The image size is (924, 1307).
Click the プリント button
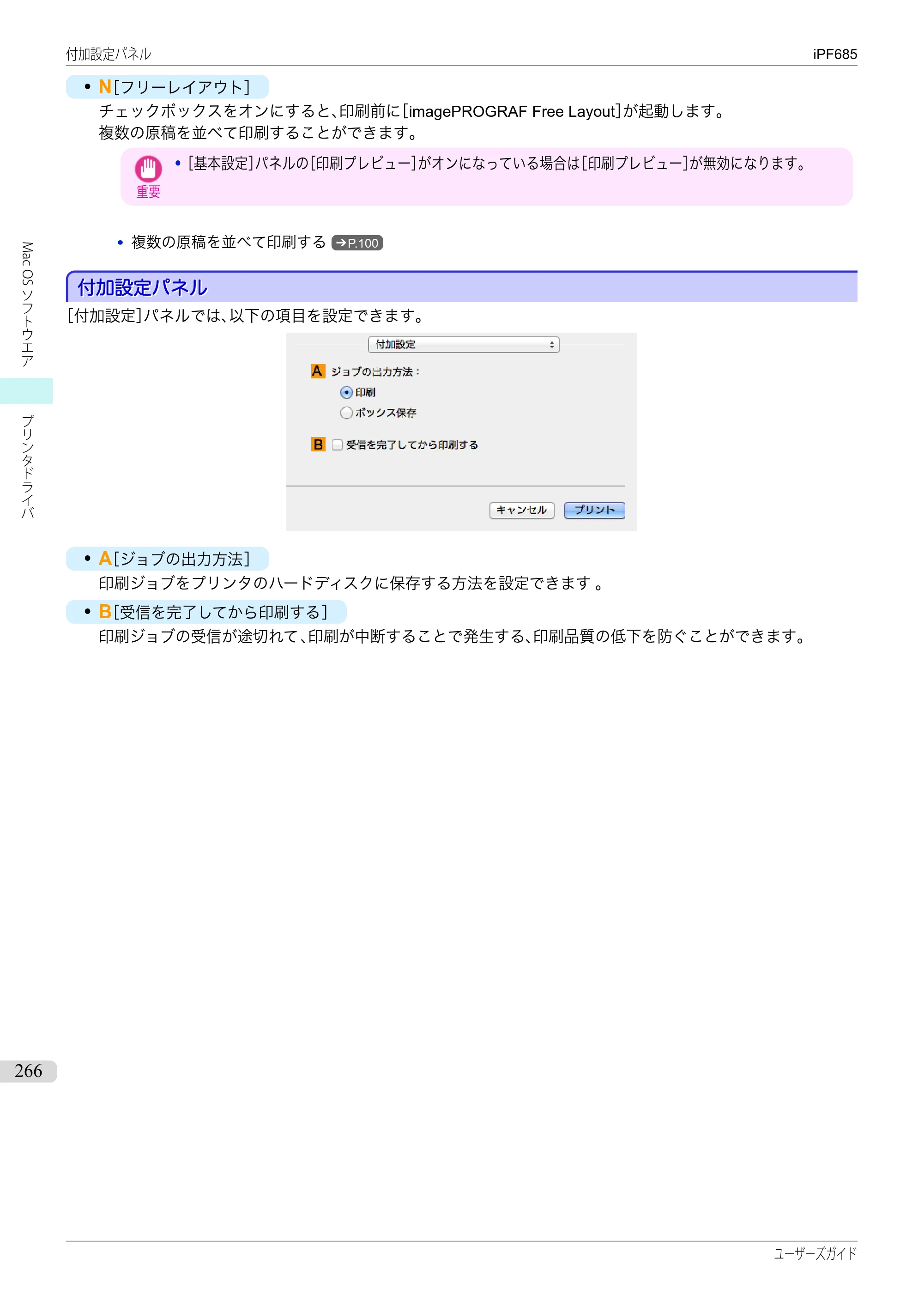(595, 510)
